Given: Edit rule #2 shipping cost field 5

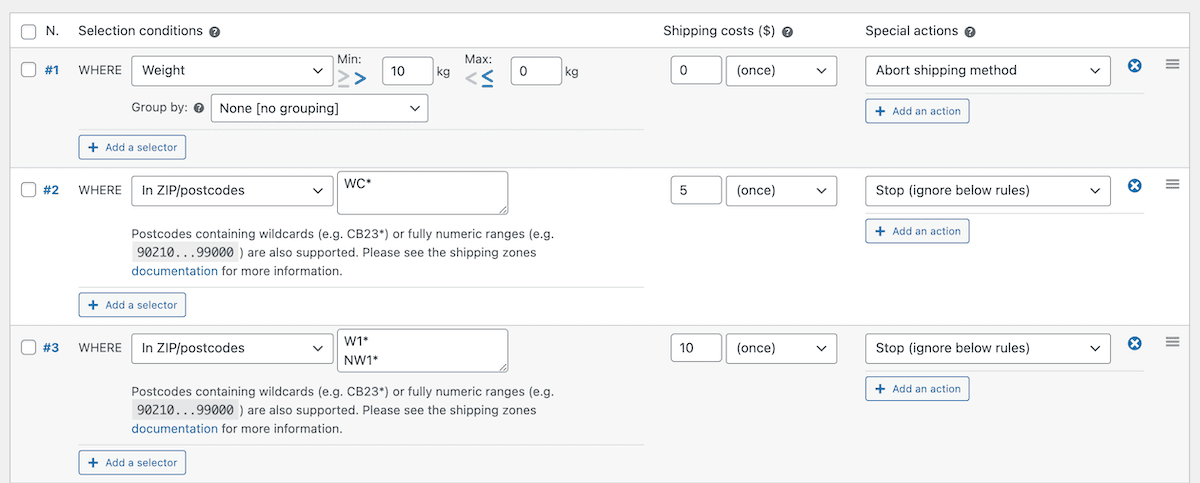Looking at the screenshot, I should click(x=696, y=190).
